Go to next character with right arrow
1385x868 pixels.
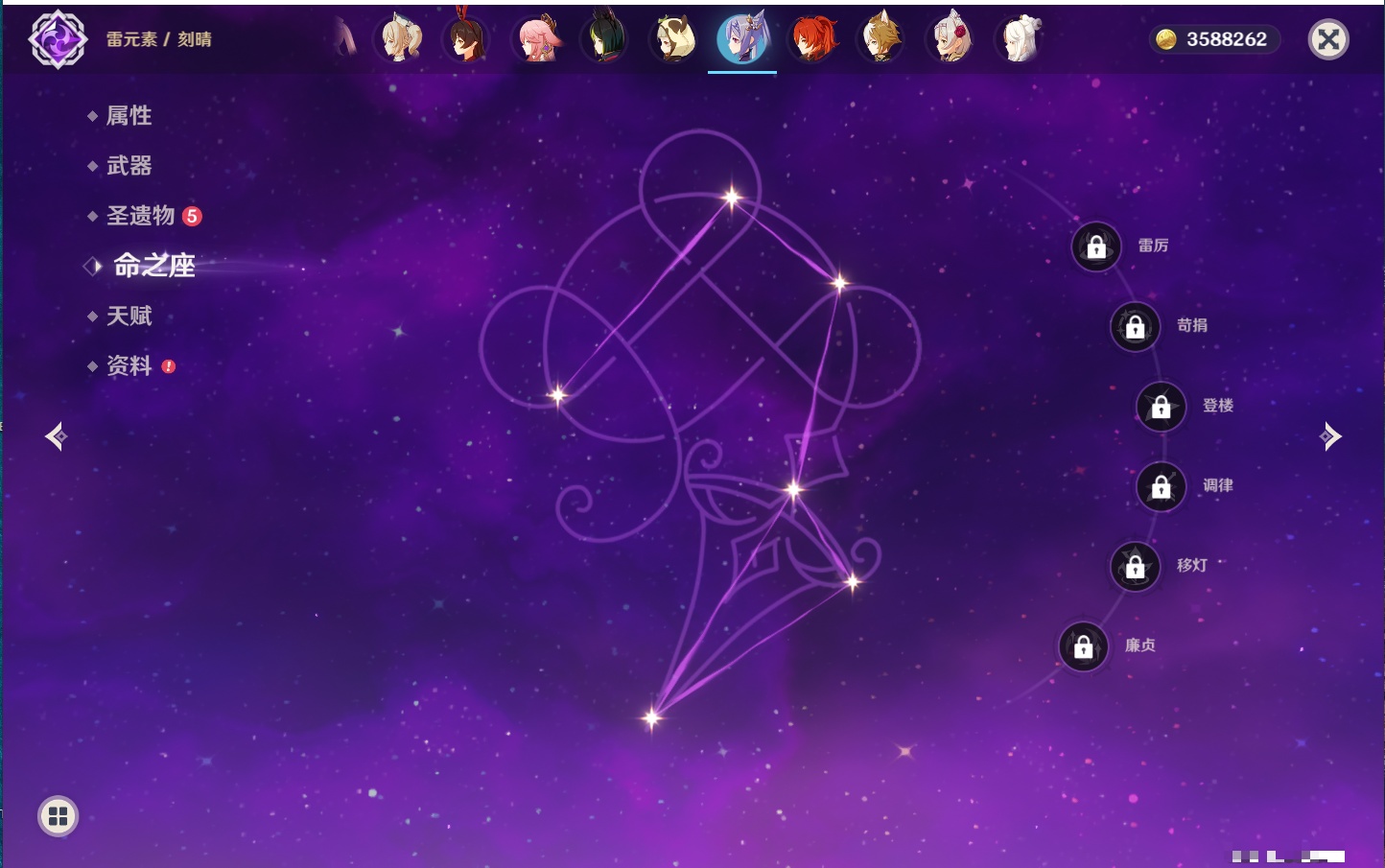click(1330, 436)
